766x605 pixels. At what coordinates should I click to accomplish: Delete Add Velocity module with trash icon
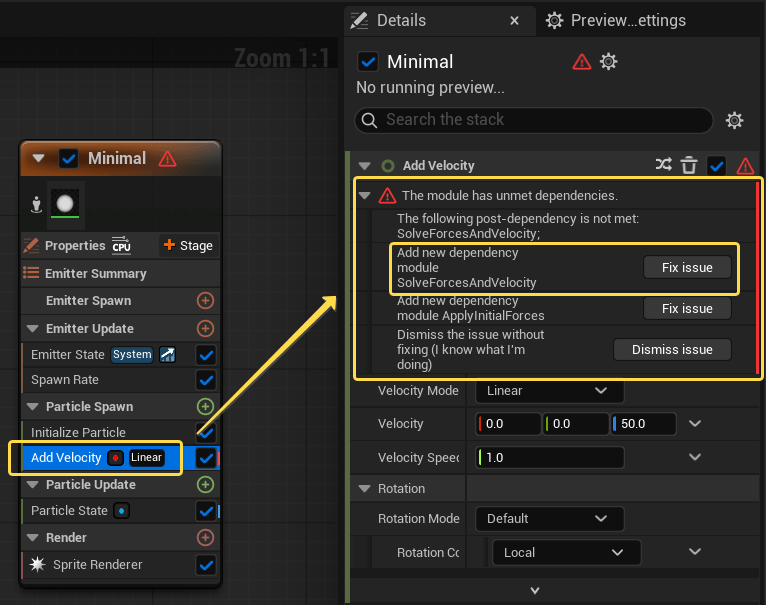(x=689, y=165)
